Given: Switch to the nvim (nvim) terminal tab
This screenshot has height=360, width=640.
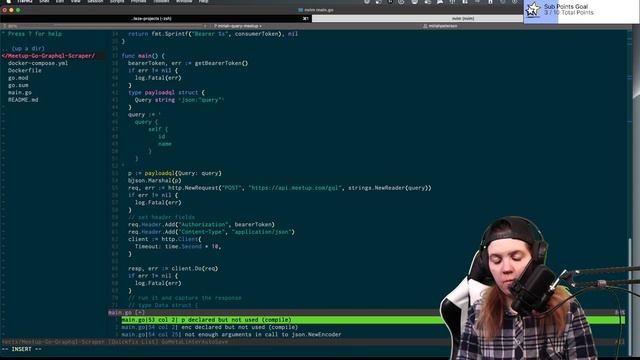Looking at the screenshot, I should point(462,18).
